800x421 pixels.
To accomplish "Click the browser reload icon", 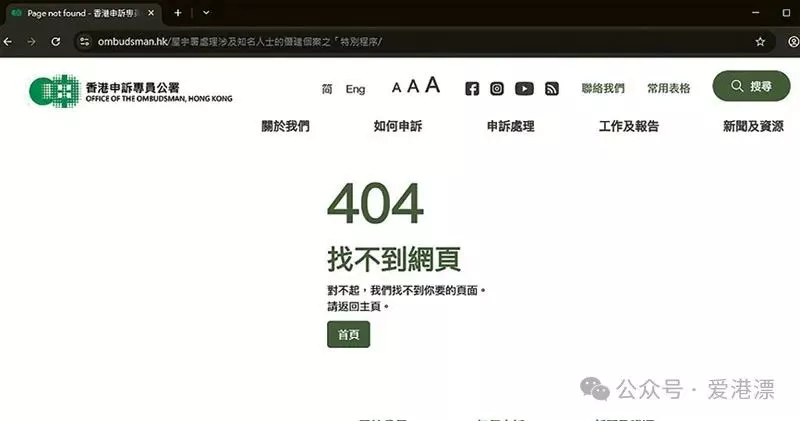I will (x=56, y=42).
